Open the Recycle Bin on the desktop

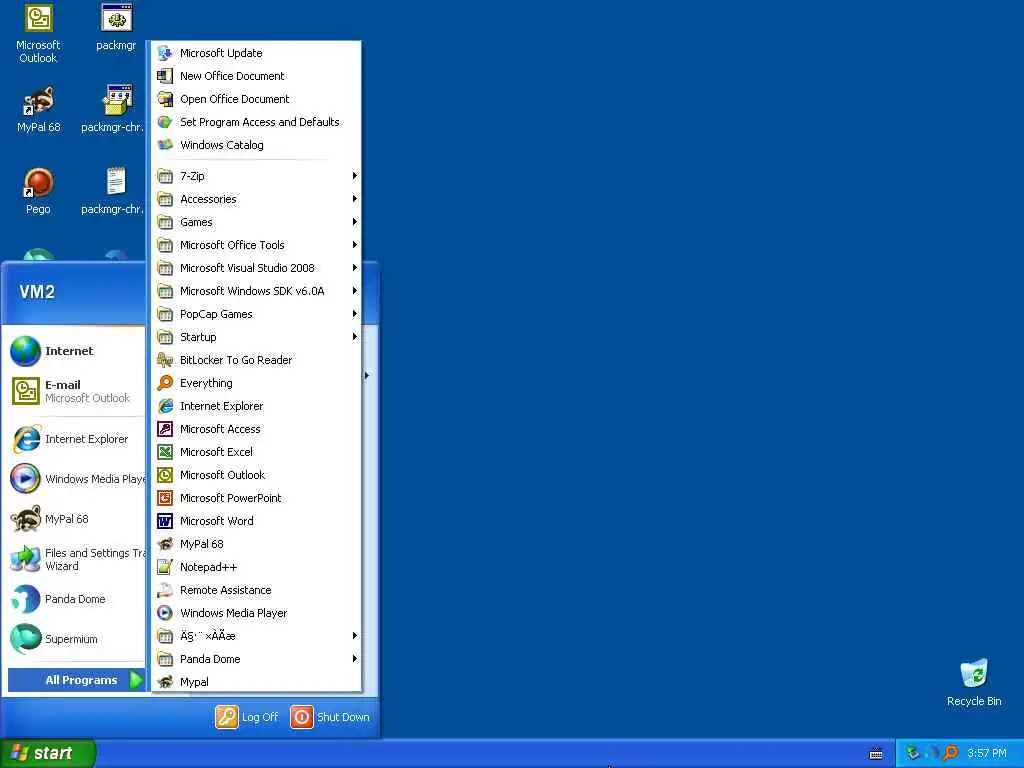tap(974, 682)
